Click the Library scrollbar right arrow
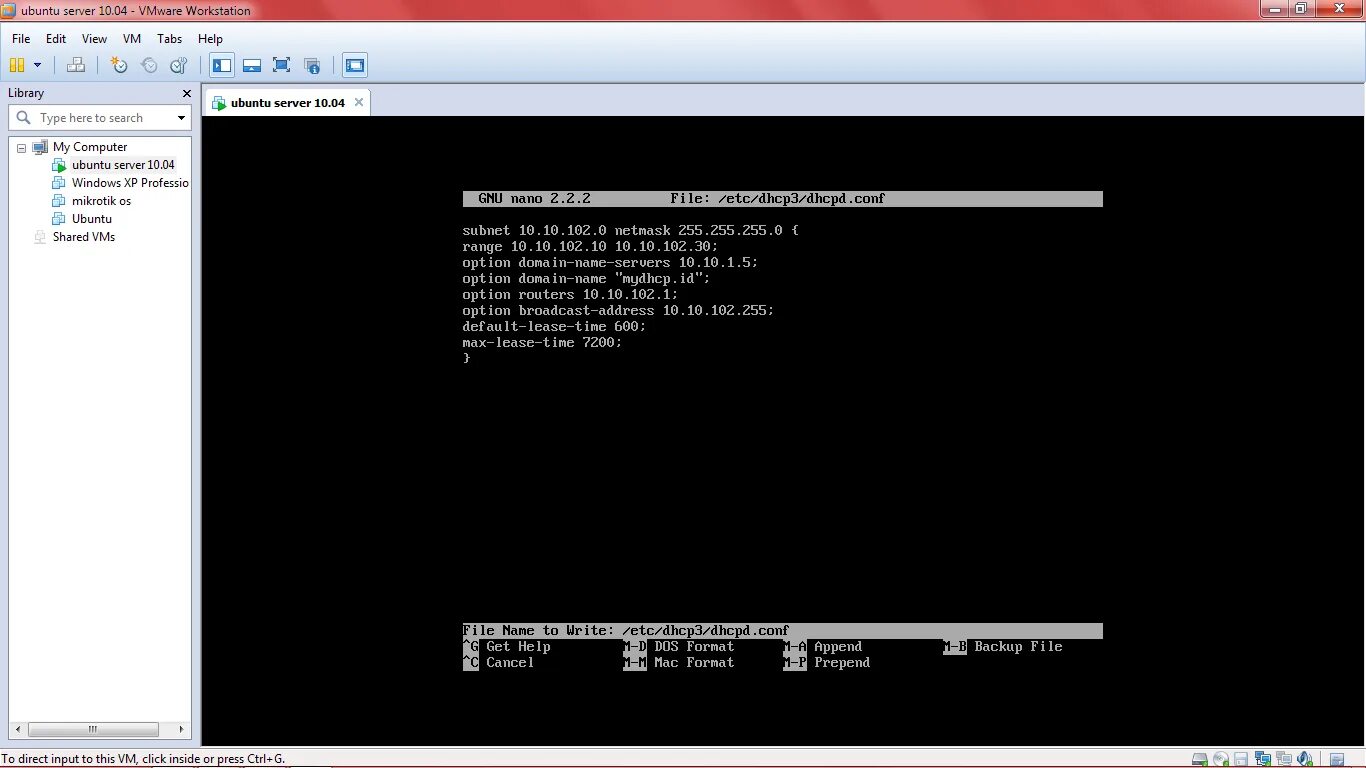 coord(183,729)
